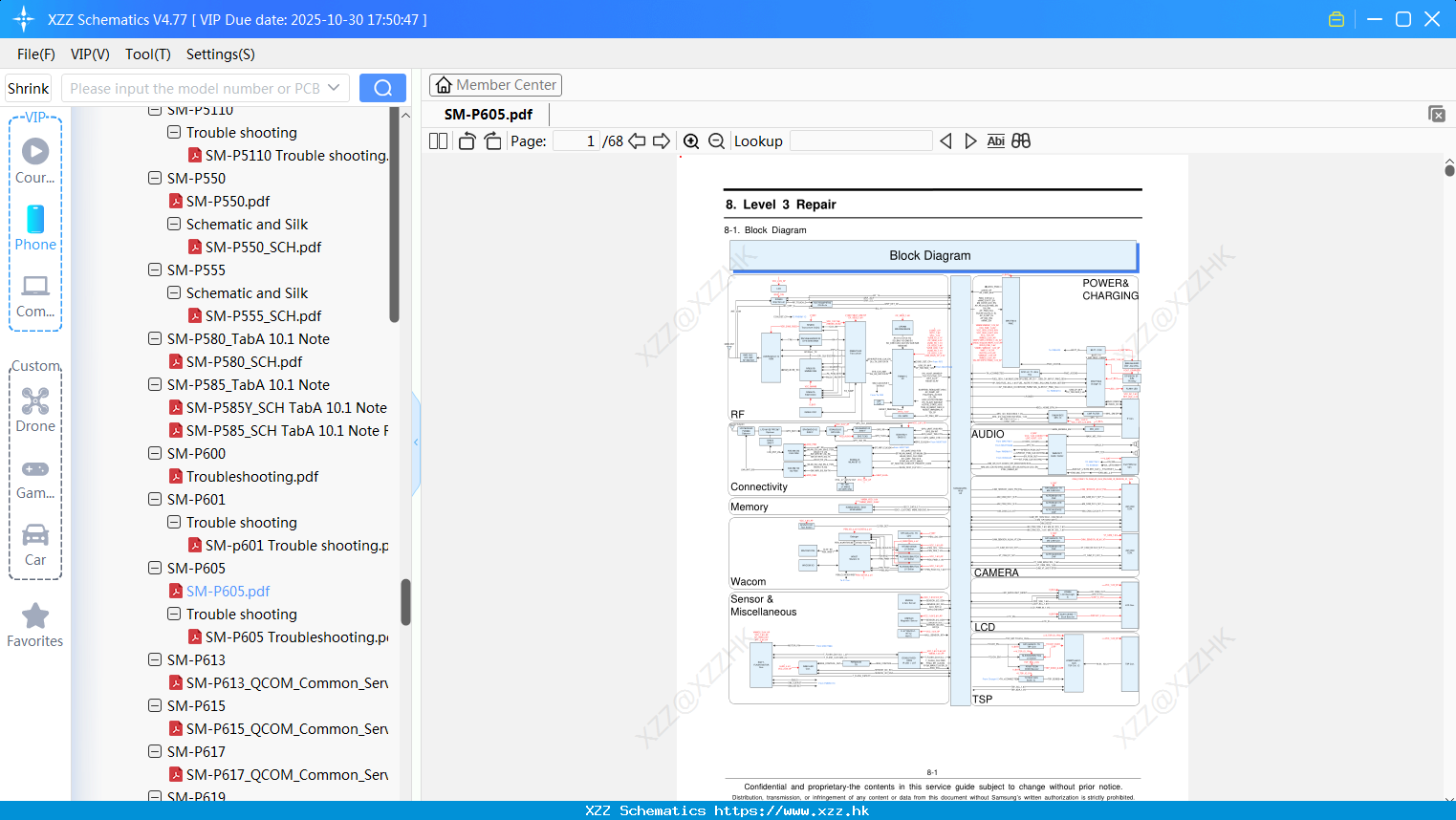Screen dimensions: 1456x820
Task: Collapse the SM-P605 node
Action: tap(155, 568)
